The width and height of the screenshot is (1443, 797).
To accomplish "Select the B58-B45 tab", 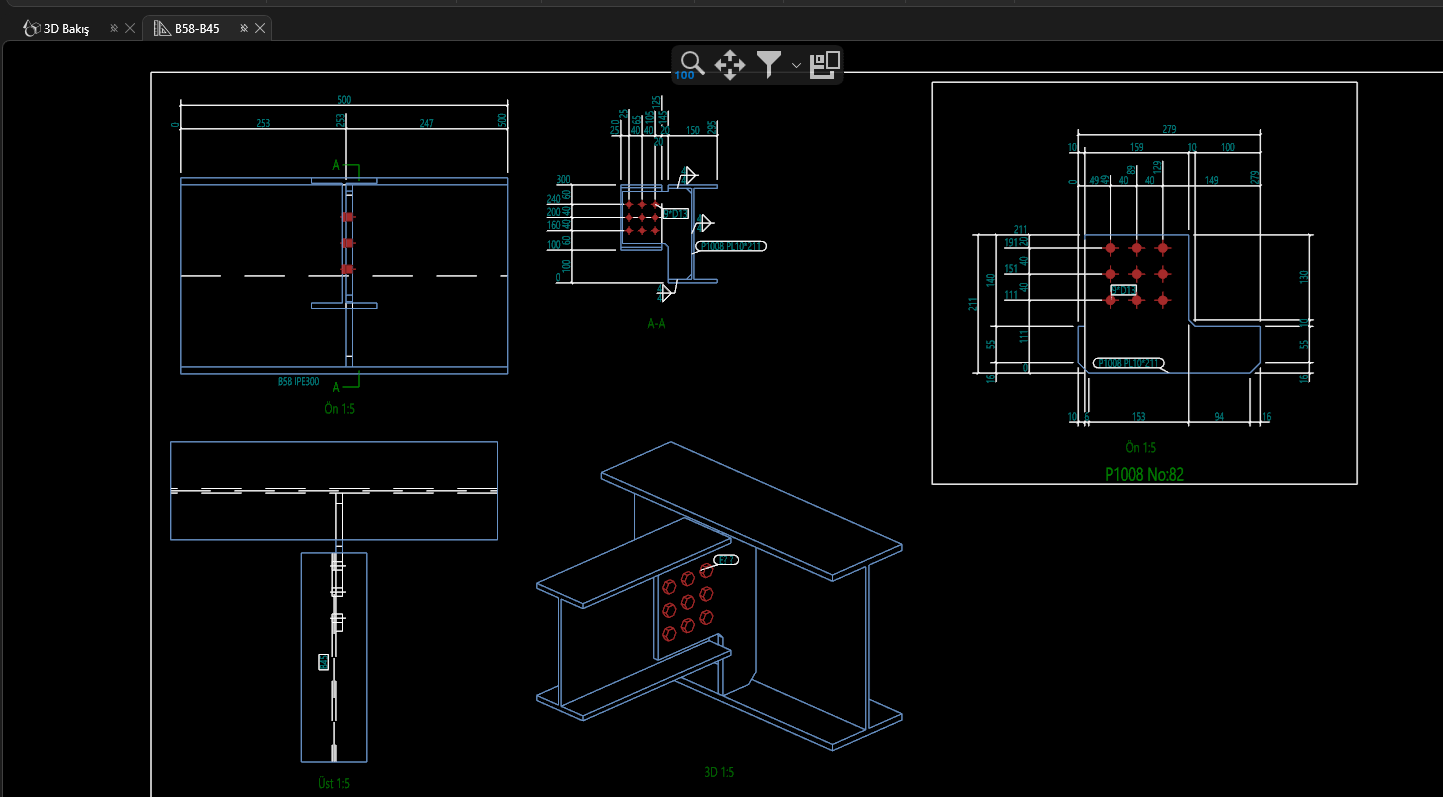I will [197, 29].
